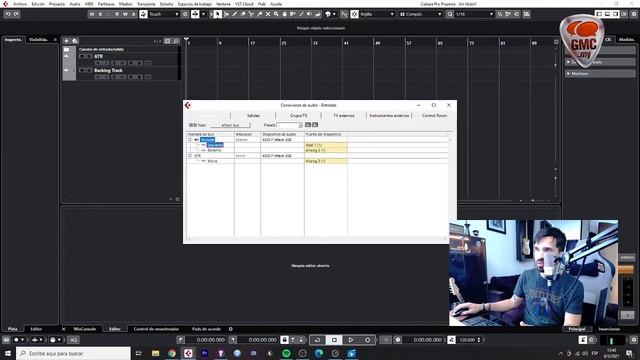
Task: Open Control de muestreador tab
Action: 156,329
